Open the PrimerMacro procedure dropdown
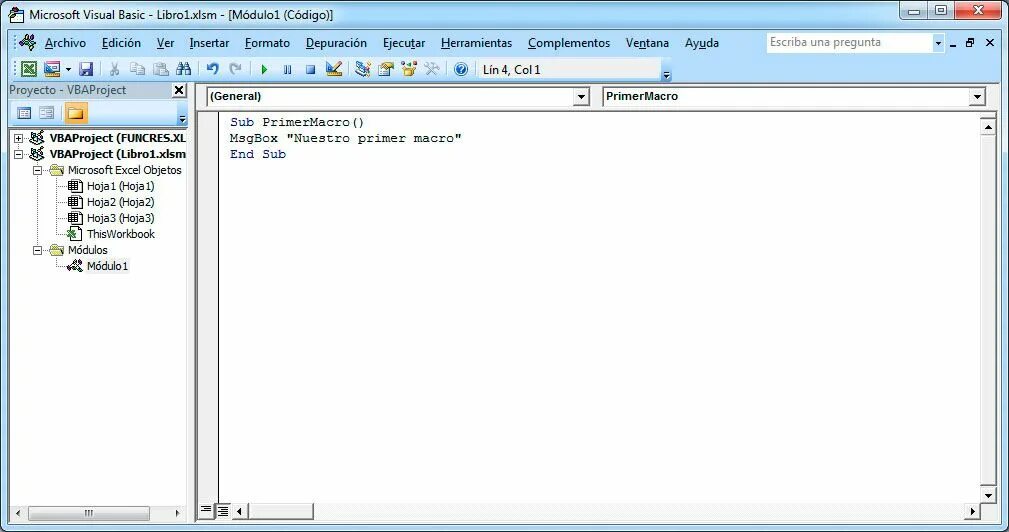 tap(977, 96)
